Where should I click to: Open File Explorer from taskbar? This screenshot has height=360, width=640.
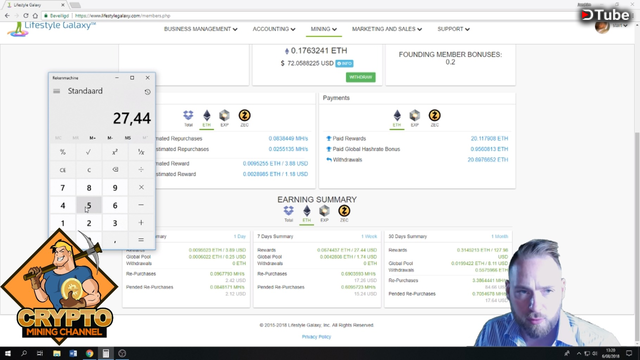point(57,353)
